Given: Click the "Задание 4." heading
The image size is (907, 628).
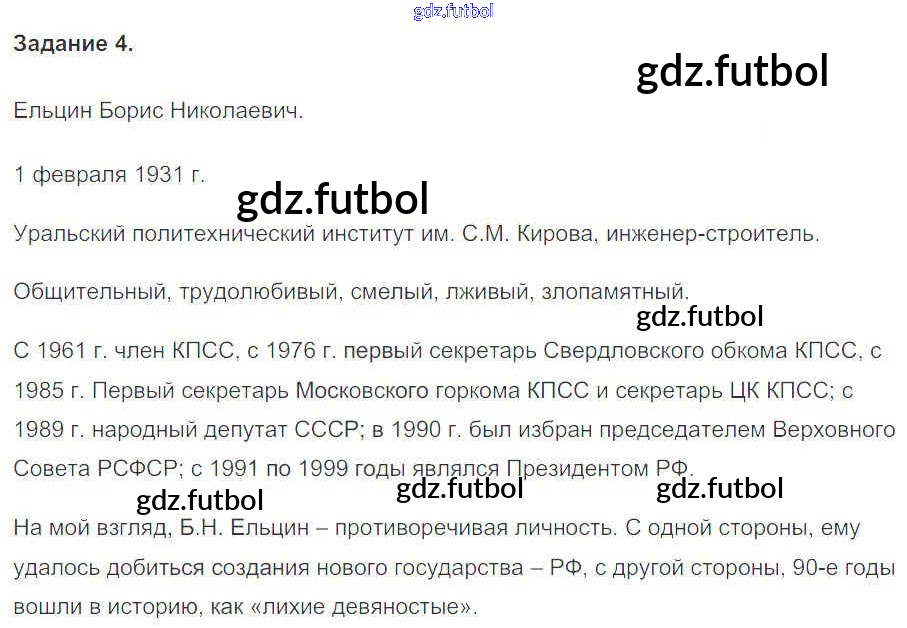Looking at the screenshot, I should pos(73,44).
